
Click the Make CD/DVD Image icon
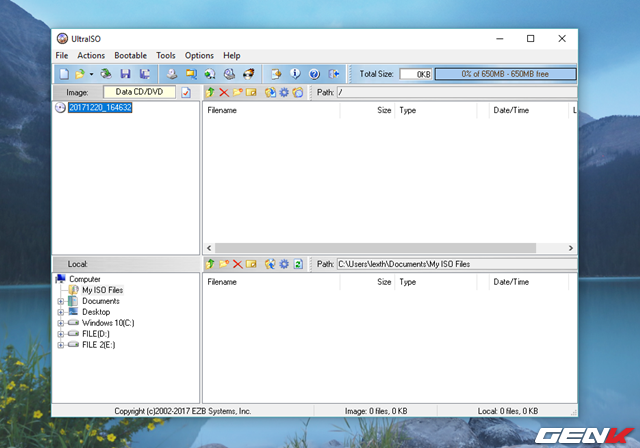coord(172,74)
